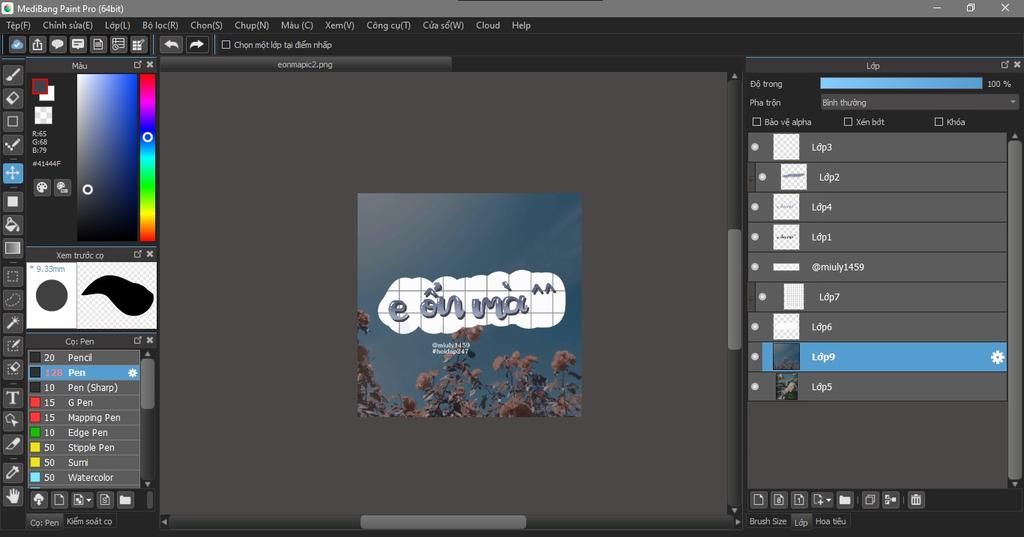
Task: Open the Cửa sổ(W) menu
Action: tap(443, 25)
